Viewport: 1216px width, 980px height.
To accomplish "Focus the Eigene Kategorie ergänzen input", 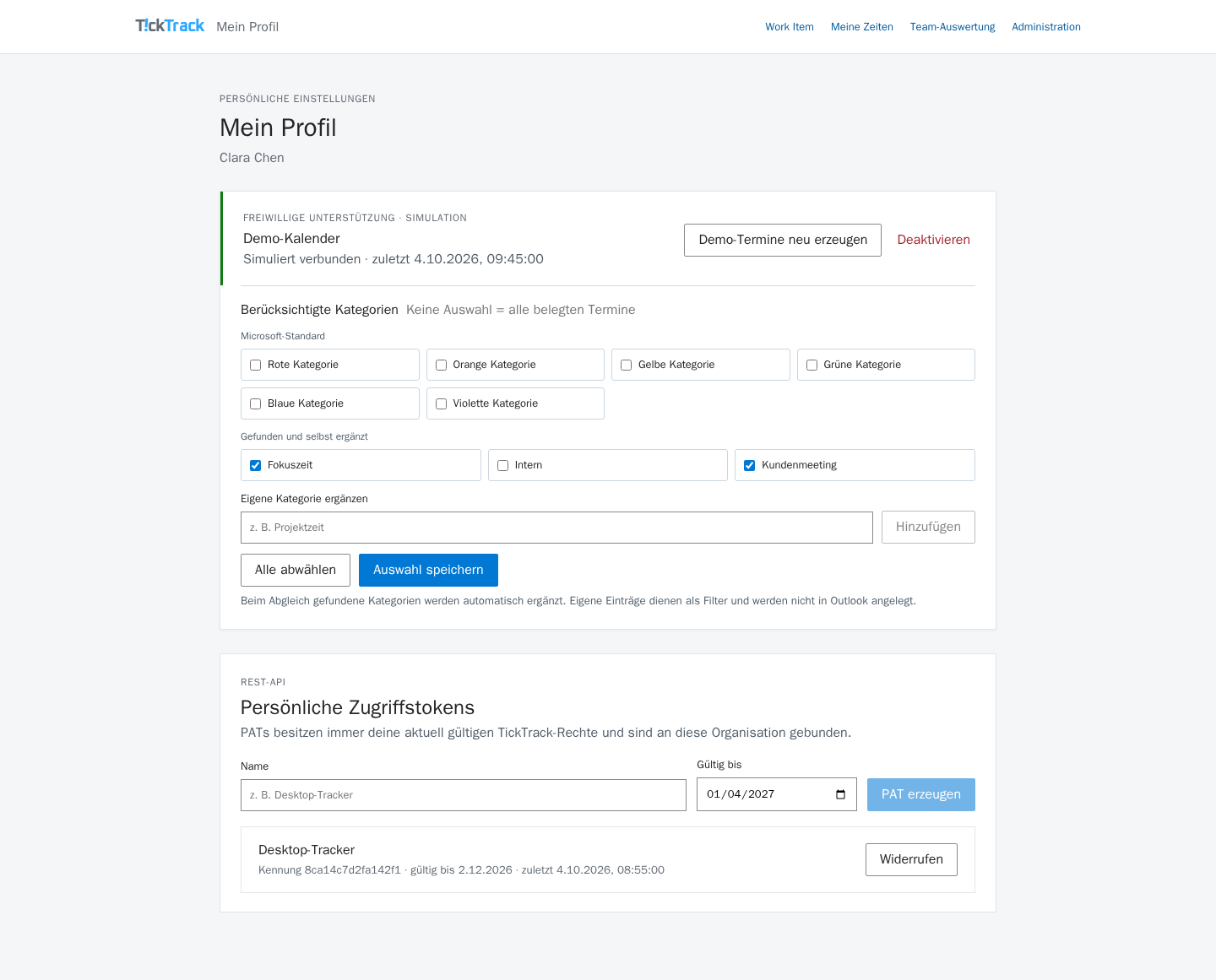I will click(x=556, y=528).
